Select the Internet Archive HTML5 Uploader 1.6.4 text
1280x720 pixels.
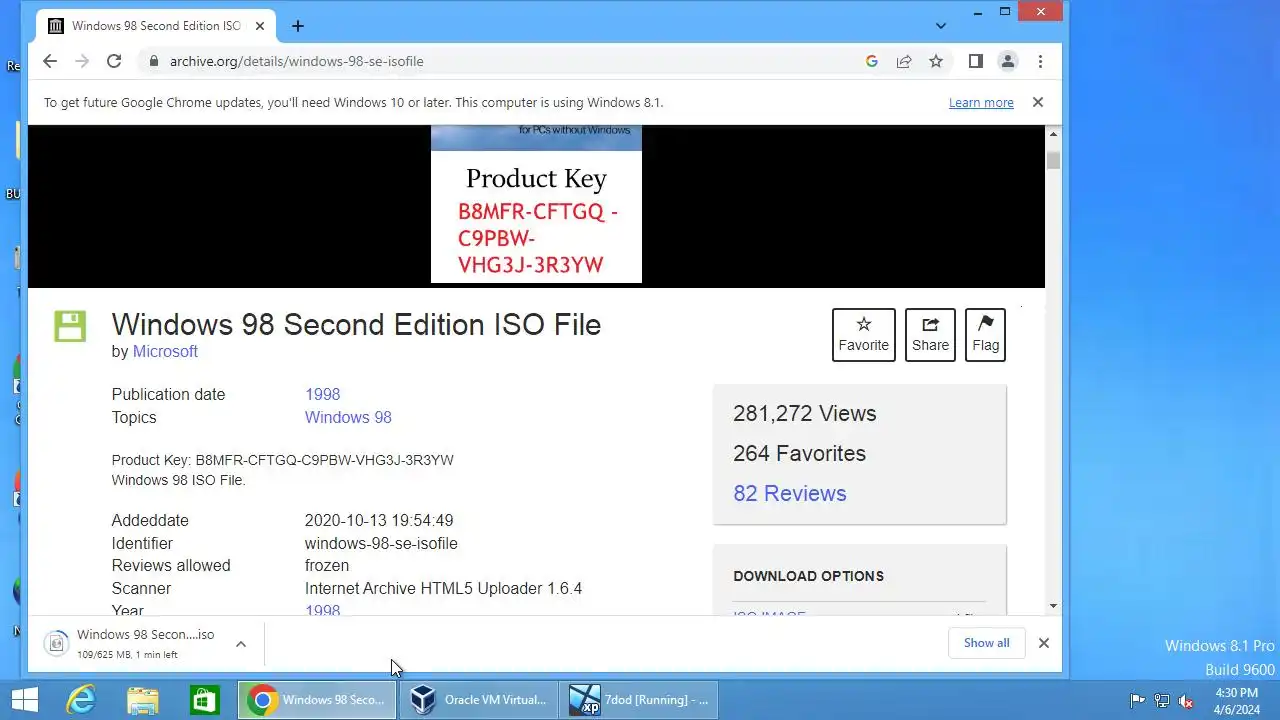(443, 588)
